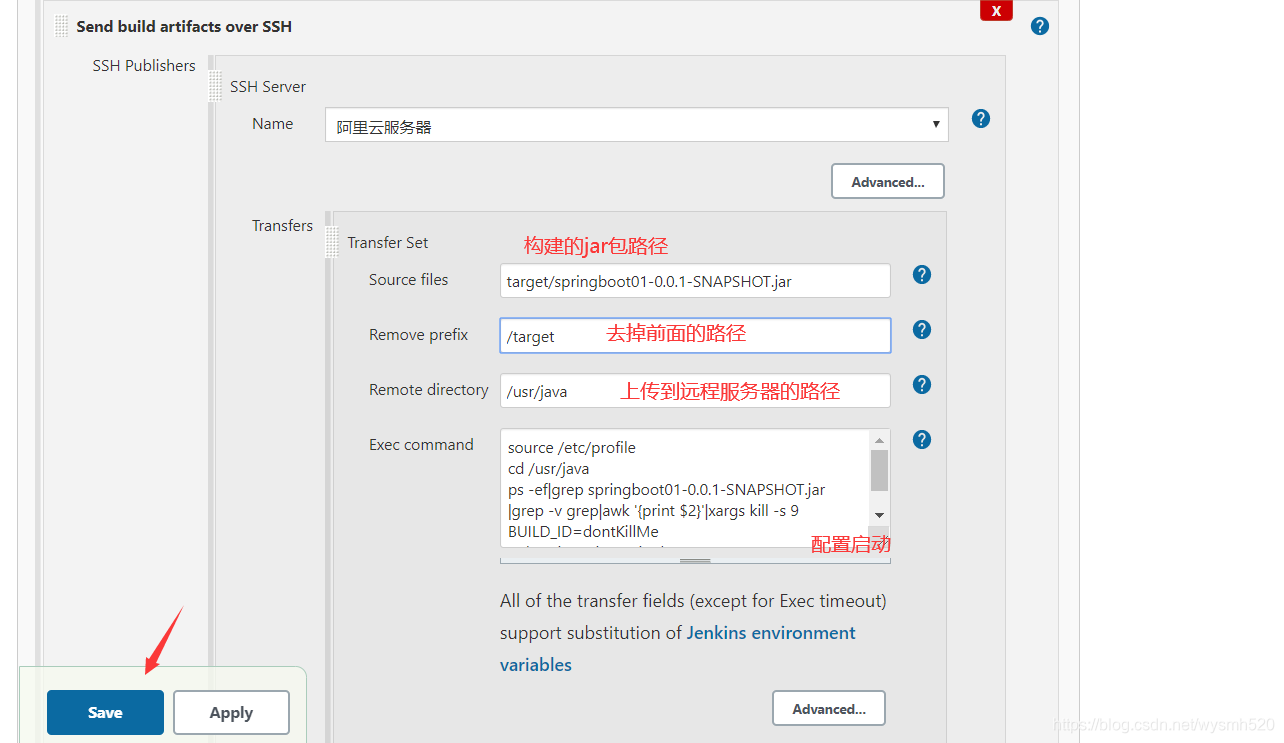Screen dimensions: 1284x743
Task: Open help icon for Remove prefix
Action: pyautogui.click(x=922, y=330)
